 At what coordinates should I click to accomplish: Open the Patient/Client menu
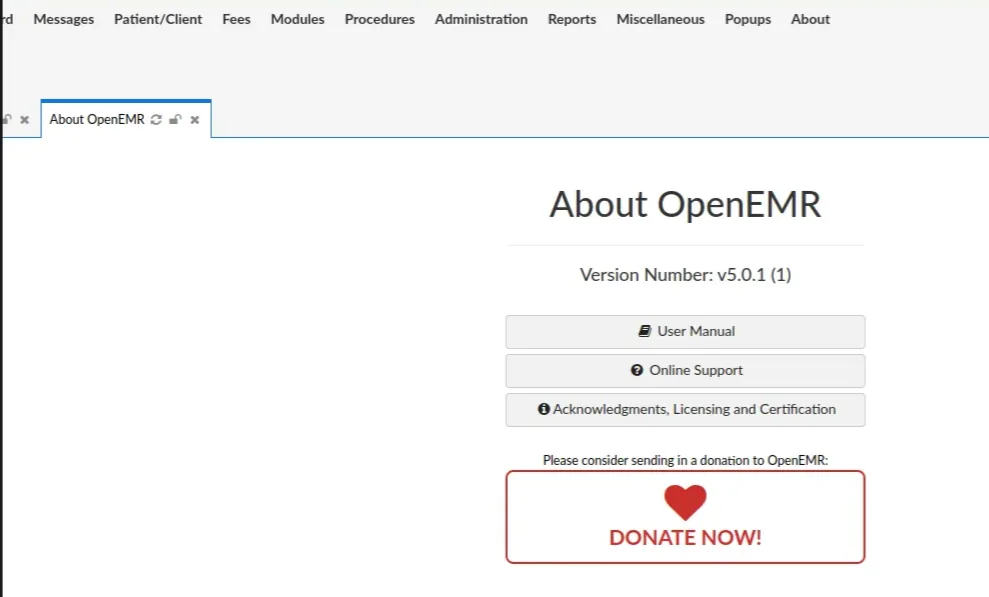point(158,20)
